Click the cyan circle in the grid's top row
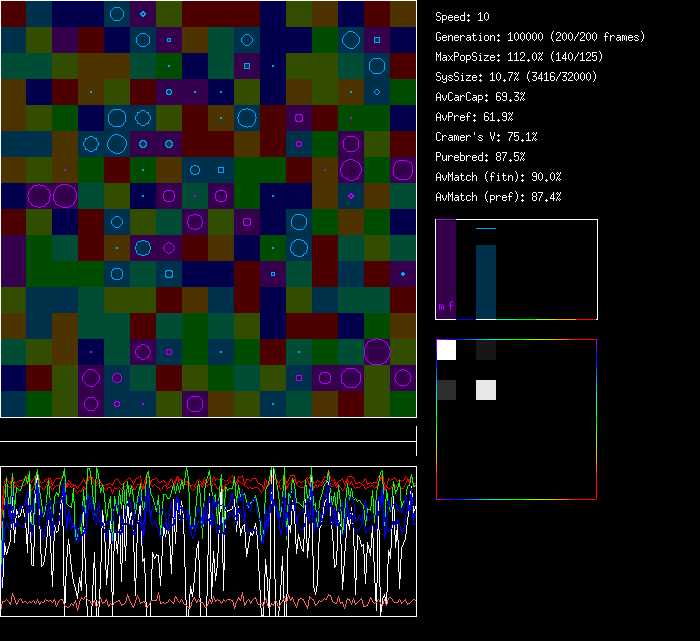Viewport: 700px width, 641px height. tap(117, 14)
